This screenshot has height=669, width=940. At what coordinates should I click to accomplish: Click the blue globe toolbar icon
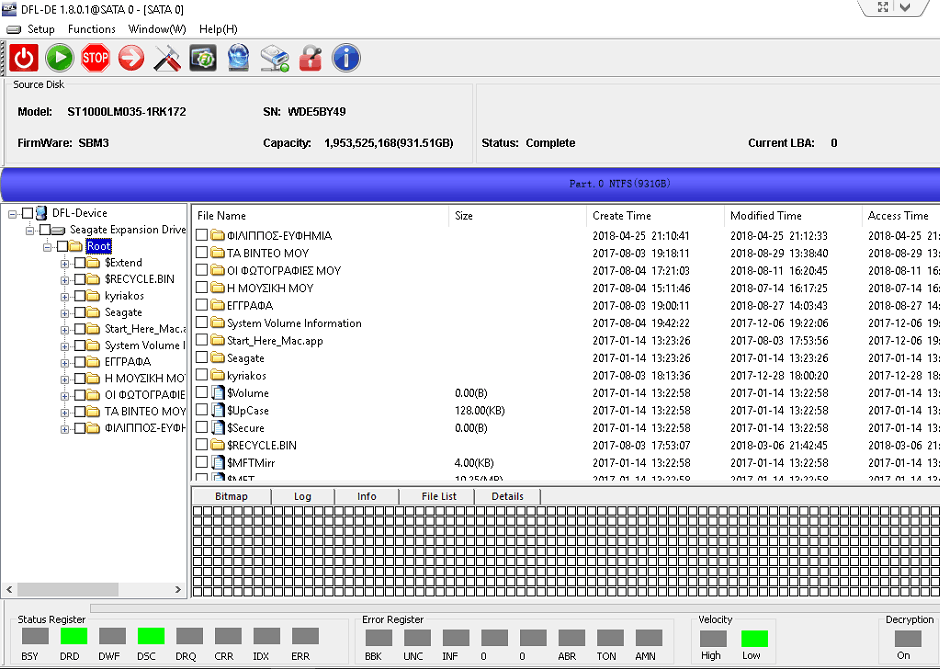(x=238, y=58)
